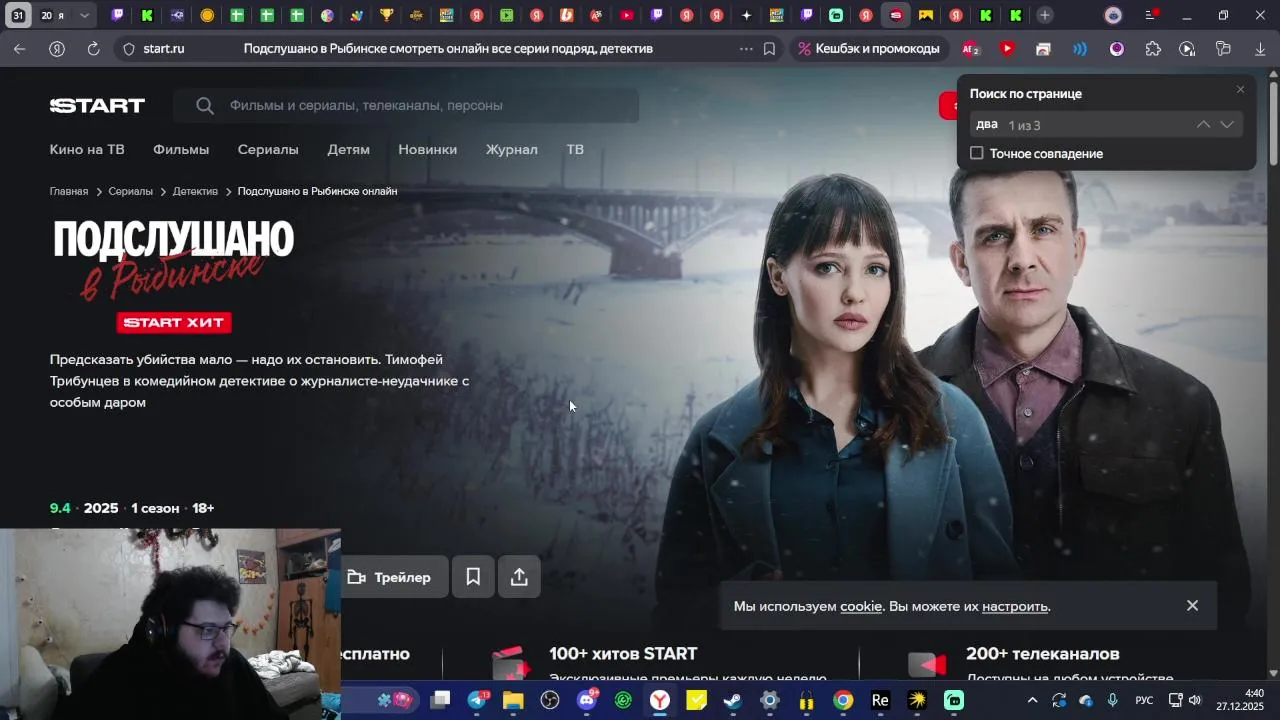Click the START logo
The height and width of the screenshot is (720, 1280).
click(97, 105)
